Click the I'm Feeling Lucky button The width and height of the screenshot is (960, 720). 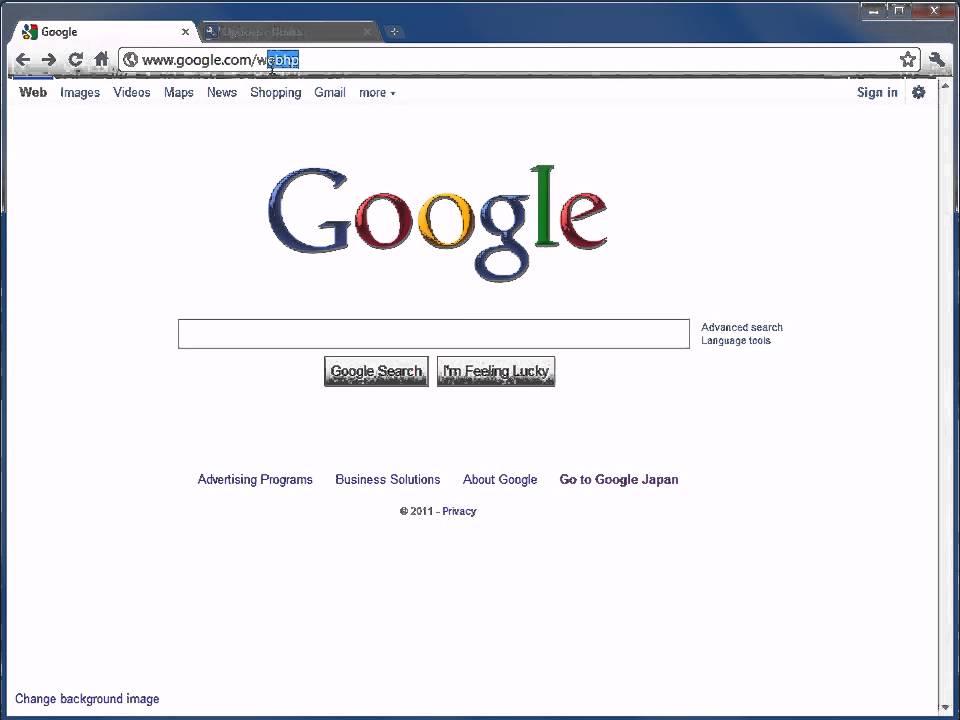pos(496,372)
